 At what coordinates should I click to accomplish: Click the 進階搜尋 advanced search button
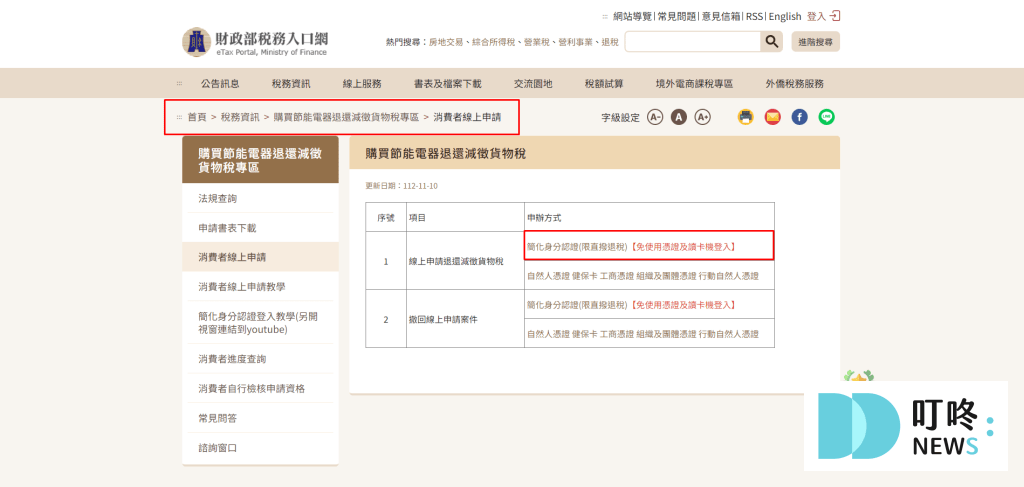click(815, 42)
